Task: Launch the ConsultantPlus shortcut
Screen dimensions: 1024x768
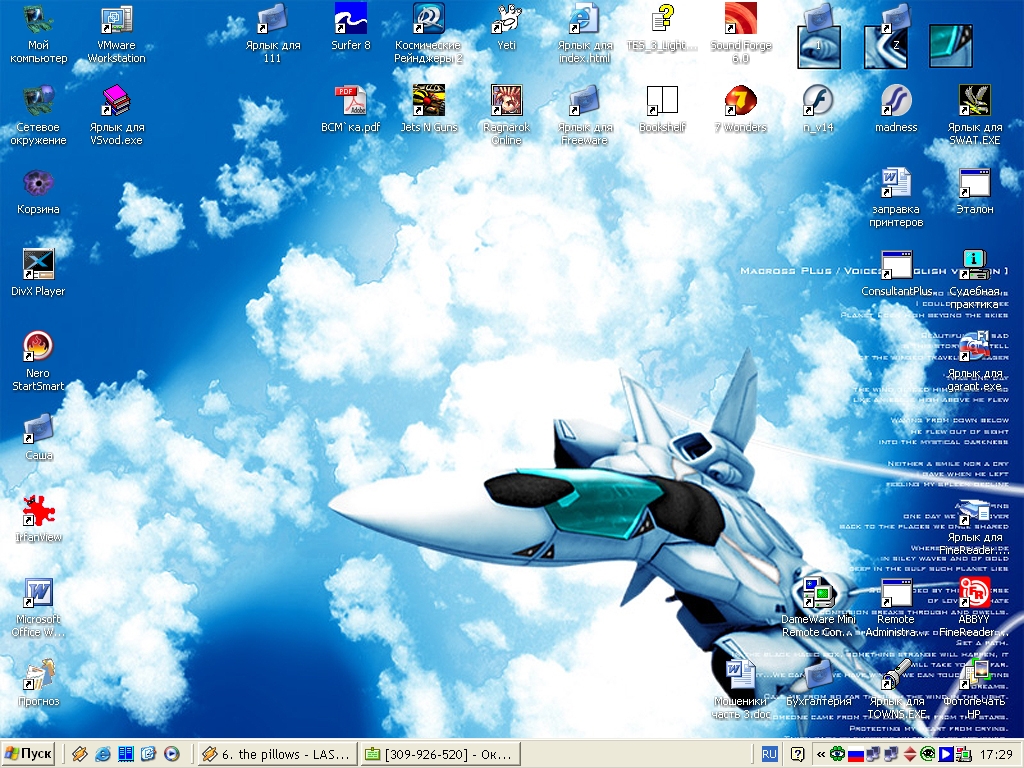Action: 896,274
